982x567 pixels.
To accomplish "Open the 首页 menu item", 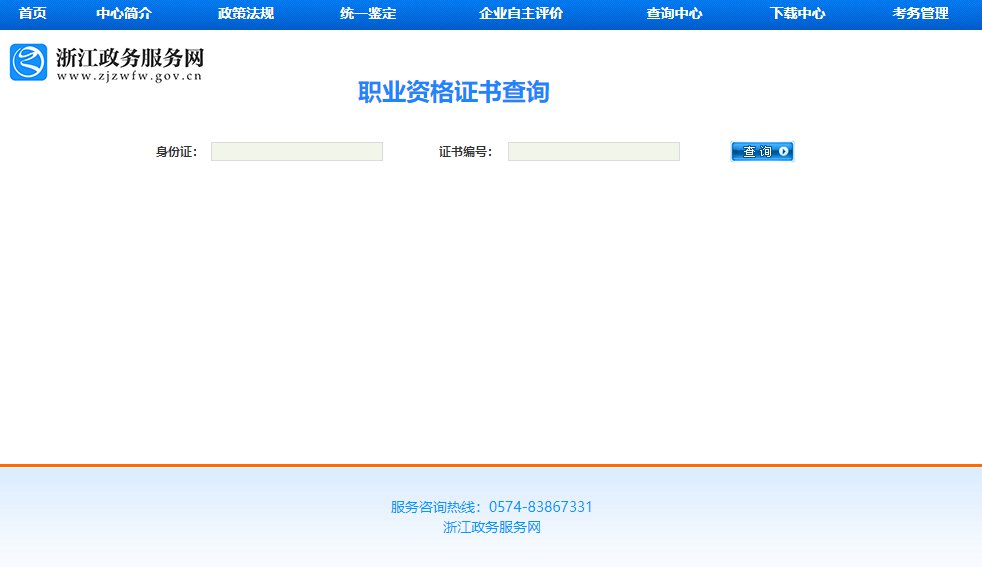I will pyautogui.click(x=33, y=14).
